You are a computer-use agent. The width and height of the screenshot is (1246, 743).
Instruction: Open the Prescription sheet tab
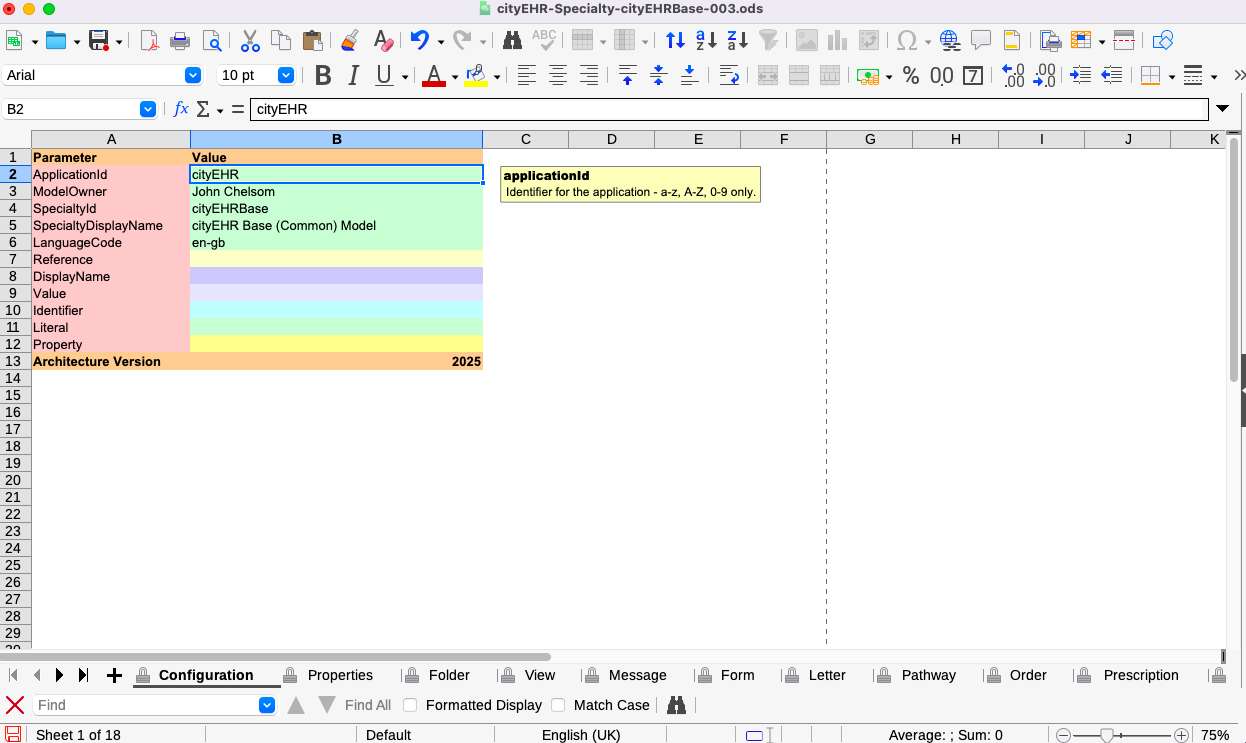coord(1141,675)
